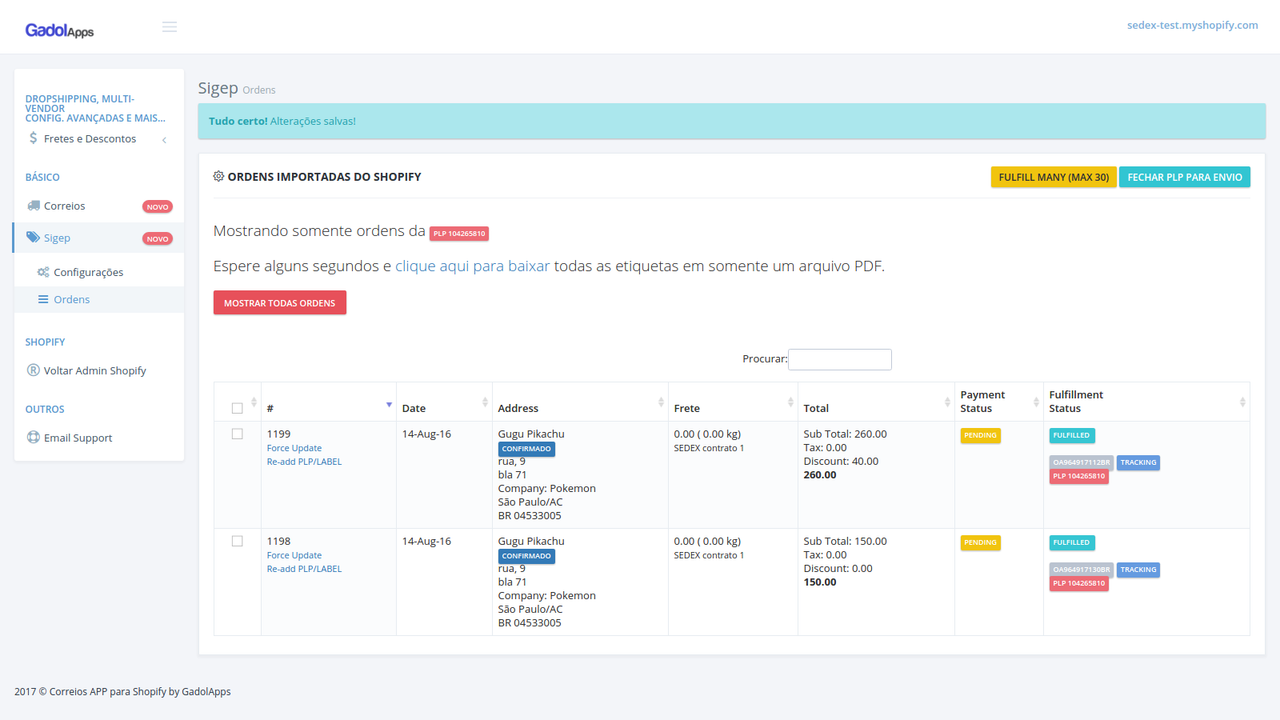1280x720 pixels.
Task: Click the truck icon next to Correios
Action: (x=34, y=206)
